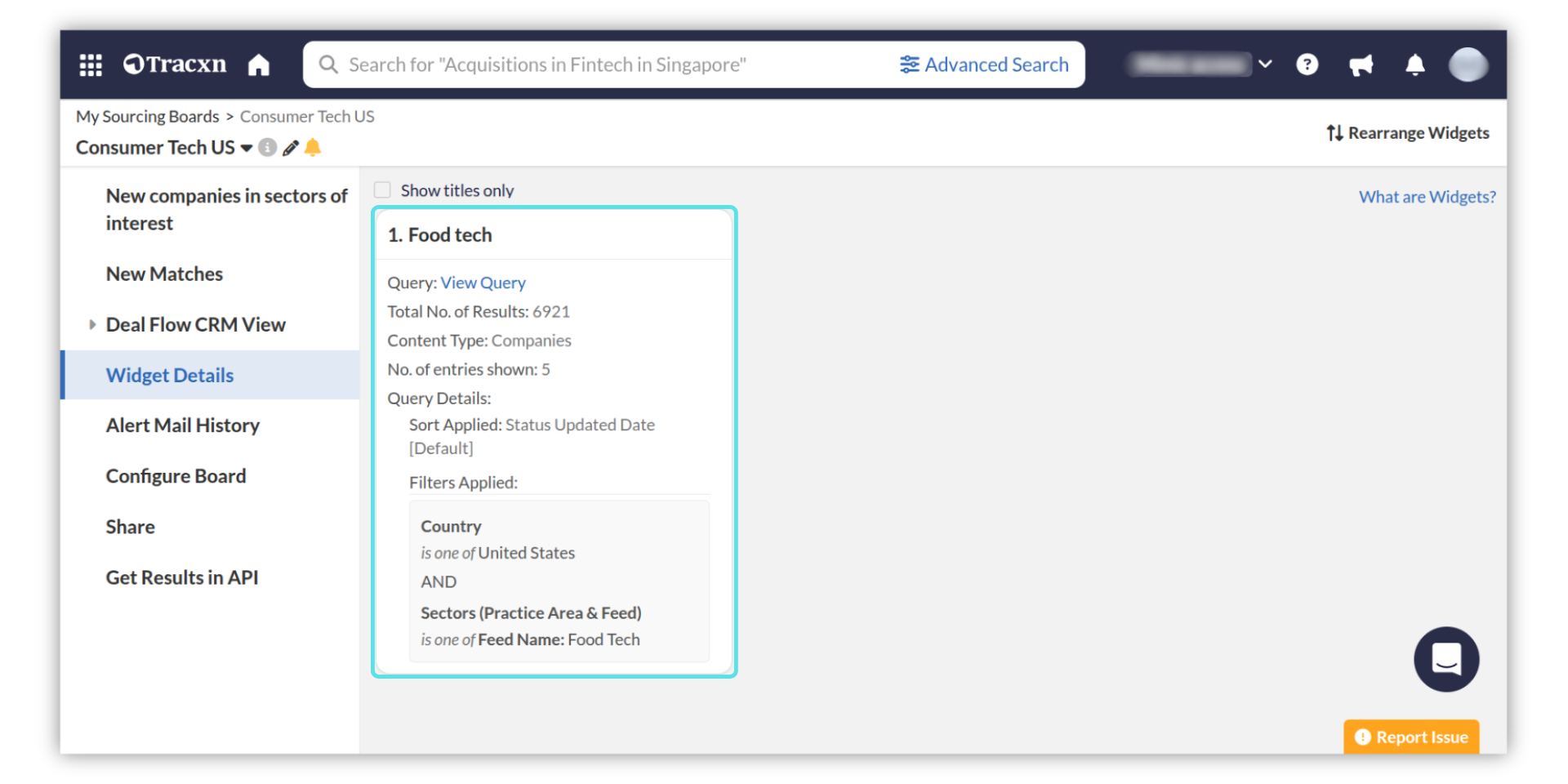Screen dimensions: 1568x784
Task: Click the View Query link
Action: pyautogui.click(x=483, y=283)
